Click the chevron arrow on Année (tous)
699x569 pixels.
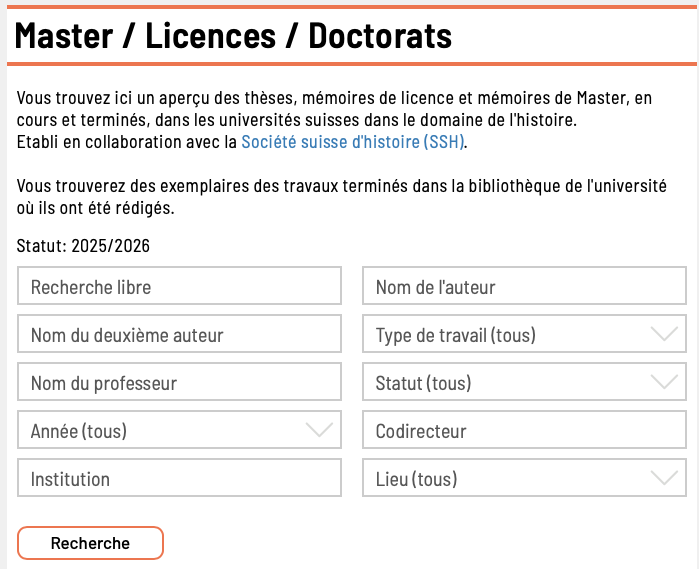pos(318,431)
